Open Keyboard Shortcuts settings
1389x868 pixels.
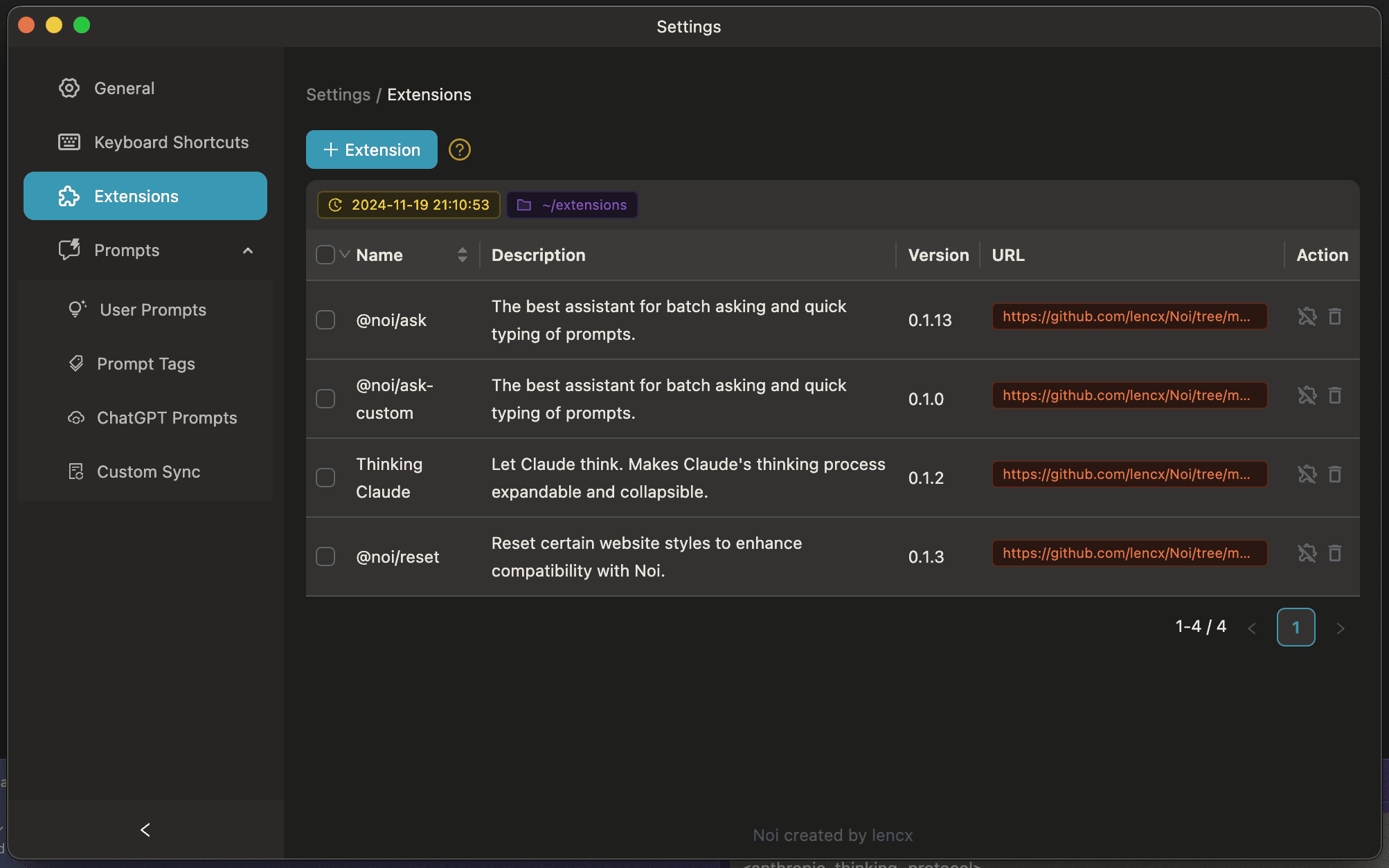pos(171,142)
